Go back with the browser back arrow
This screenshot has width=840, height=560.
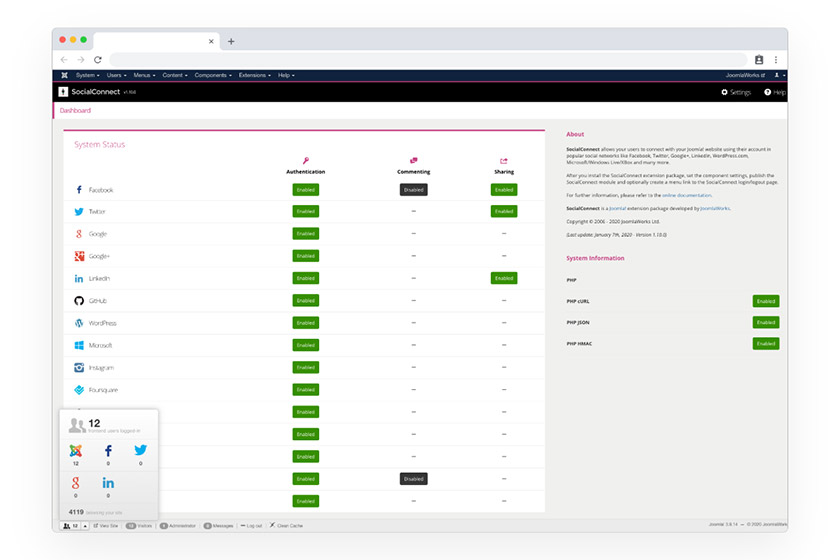[64, 59]
